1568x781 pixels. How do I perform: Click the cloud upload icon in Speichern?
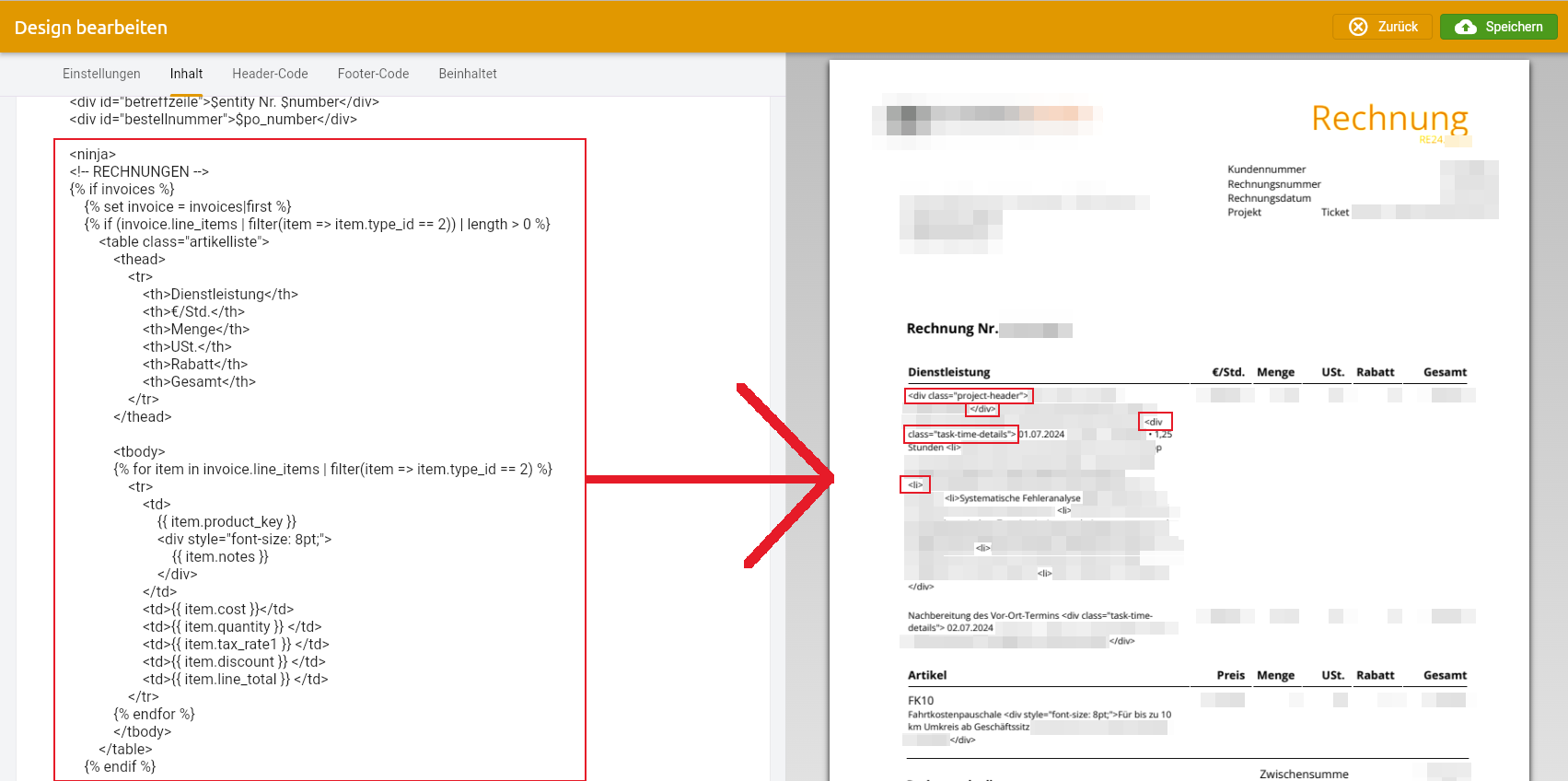click(1465, 27)
